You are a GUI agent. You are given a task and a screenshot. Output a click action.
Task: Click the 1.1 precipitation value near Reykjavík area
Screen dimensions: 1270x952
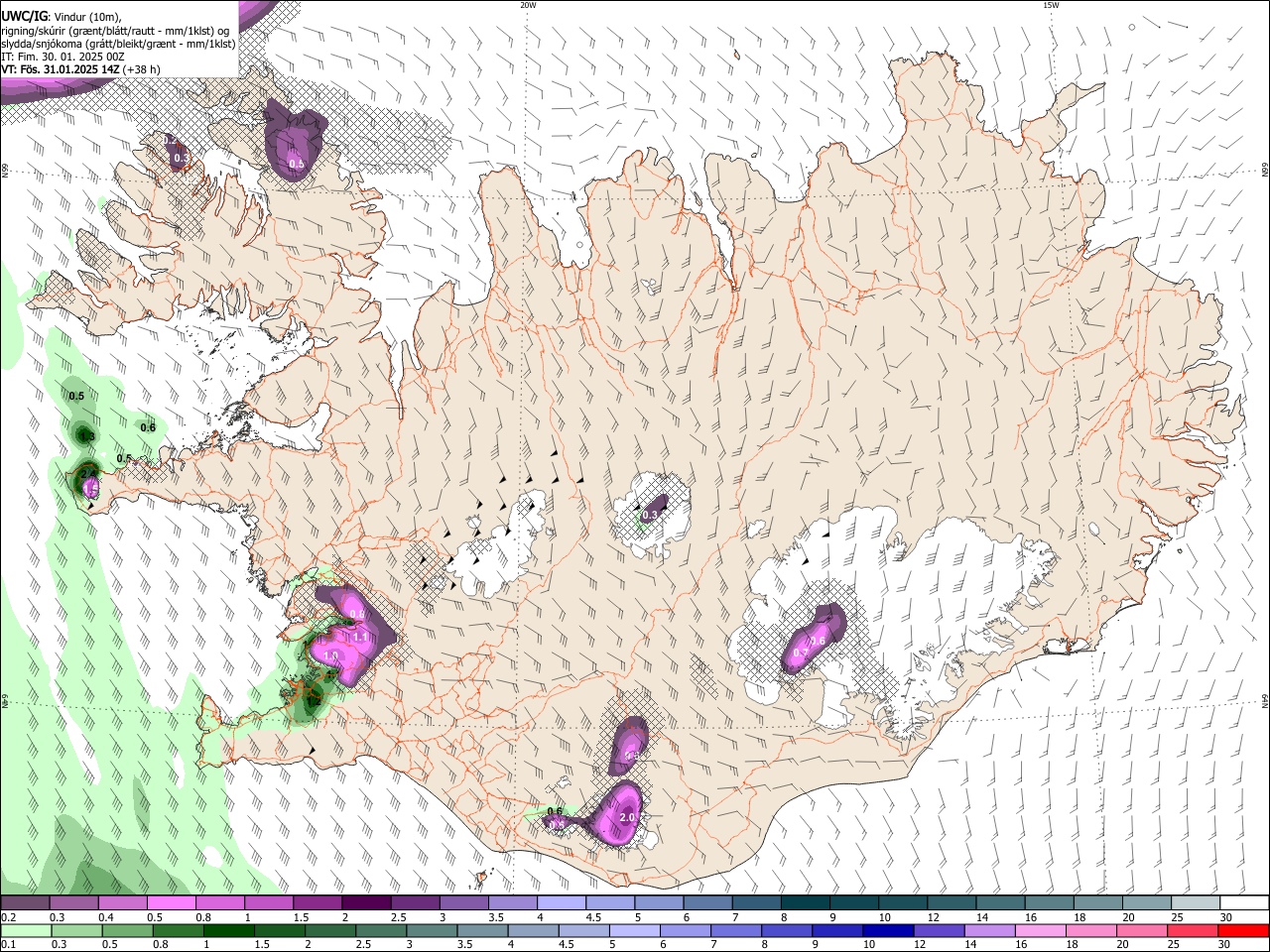click(361, 637)
